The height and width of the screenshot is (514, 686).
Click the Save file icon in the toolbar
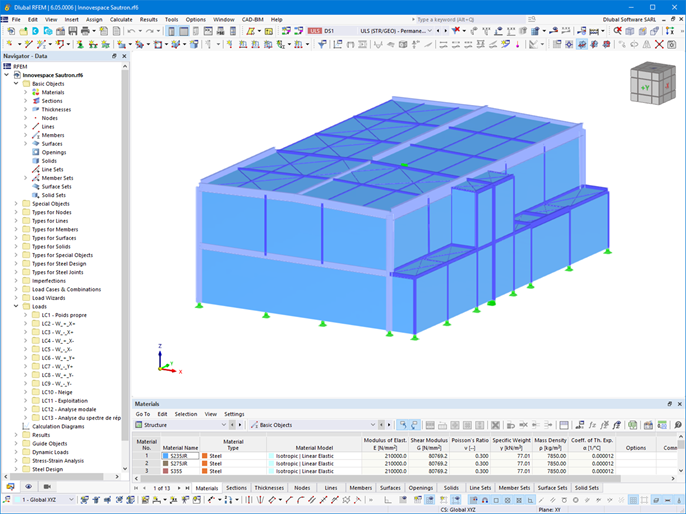pyautogui.click(x=73, y=31)
